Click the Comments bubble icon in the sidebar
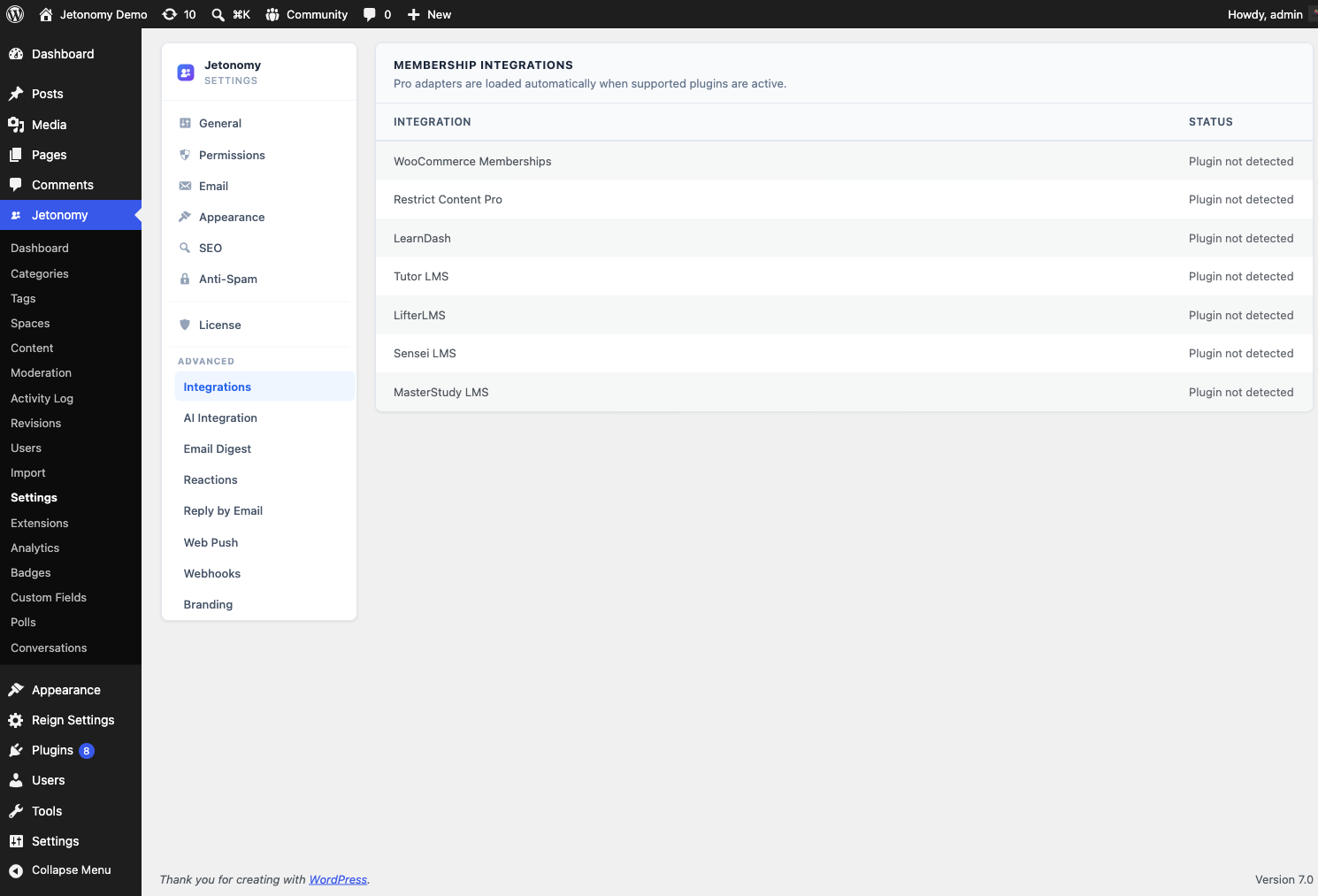This screenshot has height=896, width=1318. (x=16, y=185)
